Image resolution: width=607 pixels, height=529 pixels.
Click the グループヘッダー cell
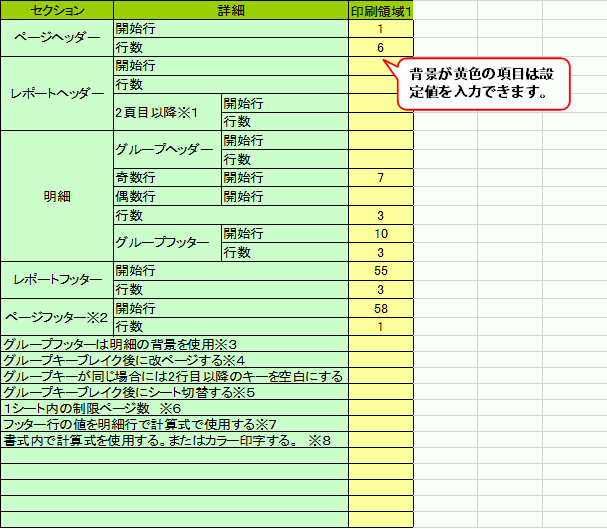click(x=167, y=149)
